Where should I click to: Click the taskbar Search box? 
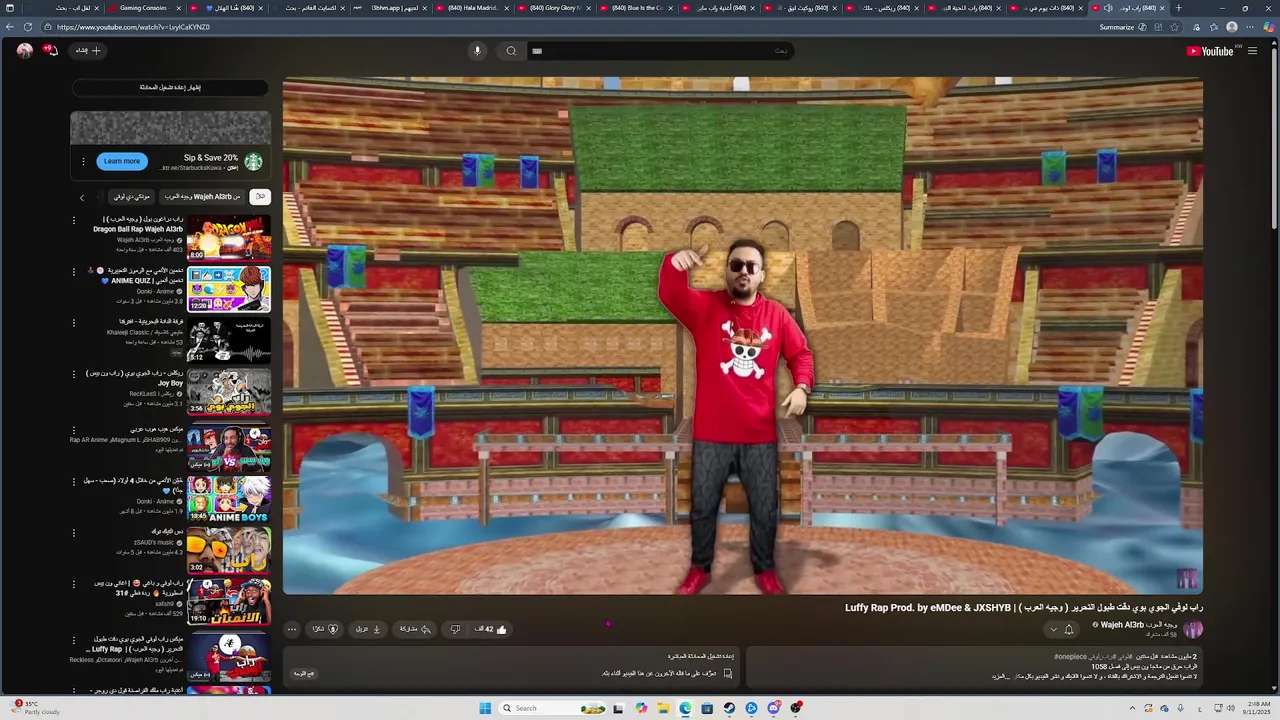[x=553, y=708]
